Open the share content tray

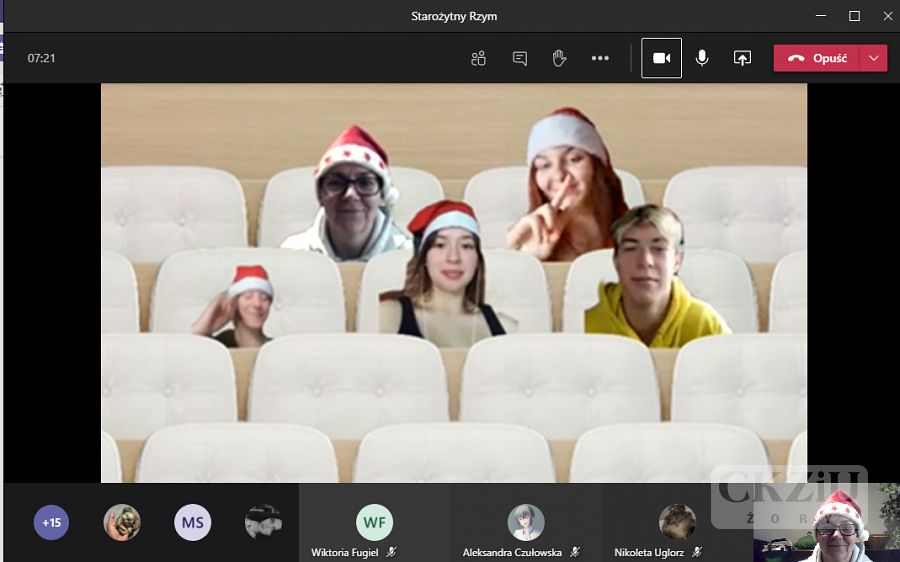click(742, 58)
